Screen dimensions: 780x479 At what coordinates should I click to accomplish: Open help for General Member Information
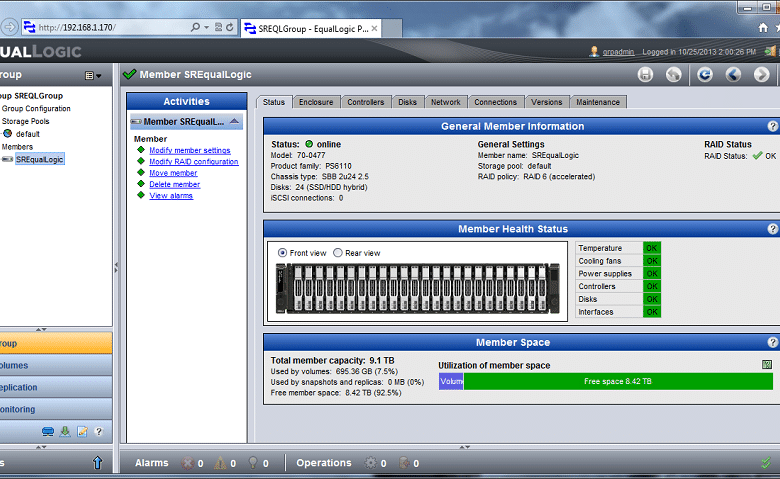coord(772,126)
